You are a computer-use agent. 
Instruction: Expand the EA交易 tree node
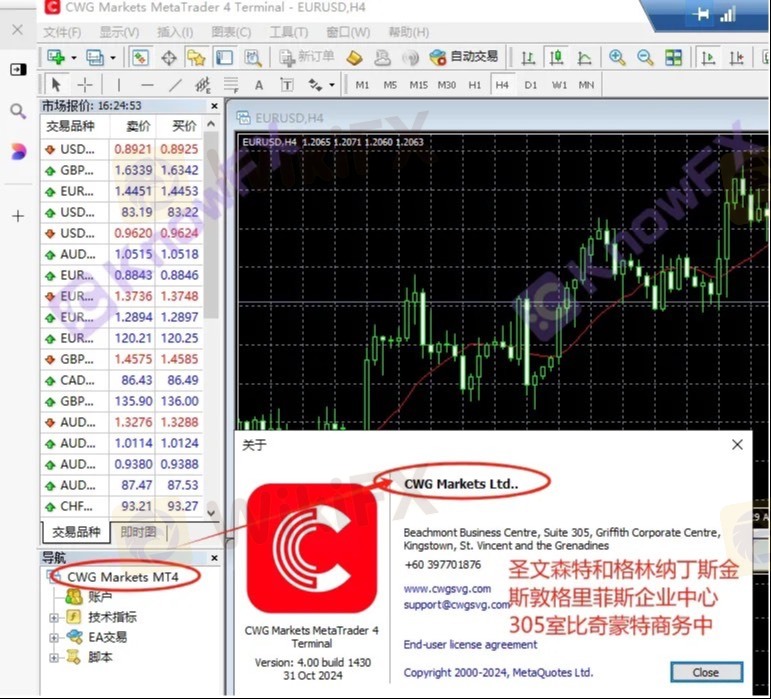pos(54,638)
